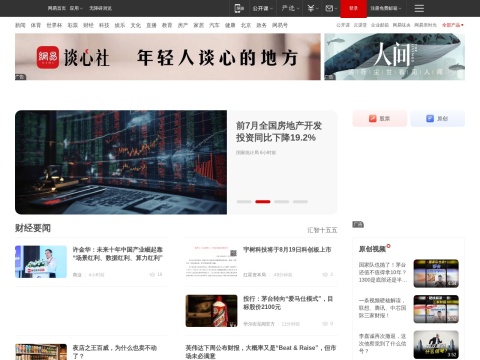Open the 健康 navigation tab

click(x=230, y=25)
